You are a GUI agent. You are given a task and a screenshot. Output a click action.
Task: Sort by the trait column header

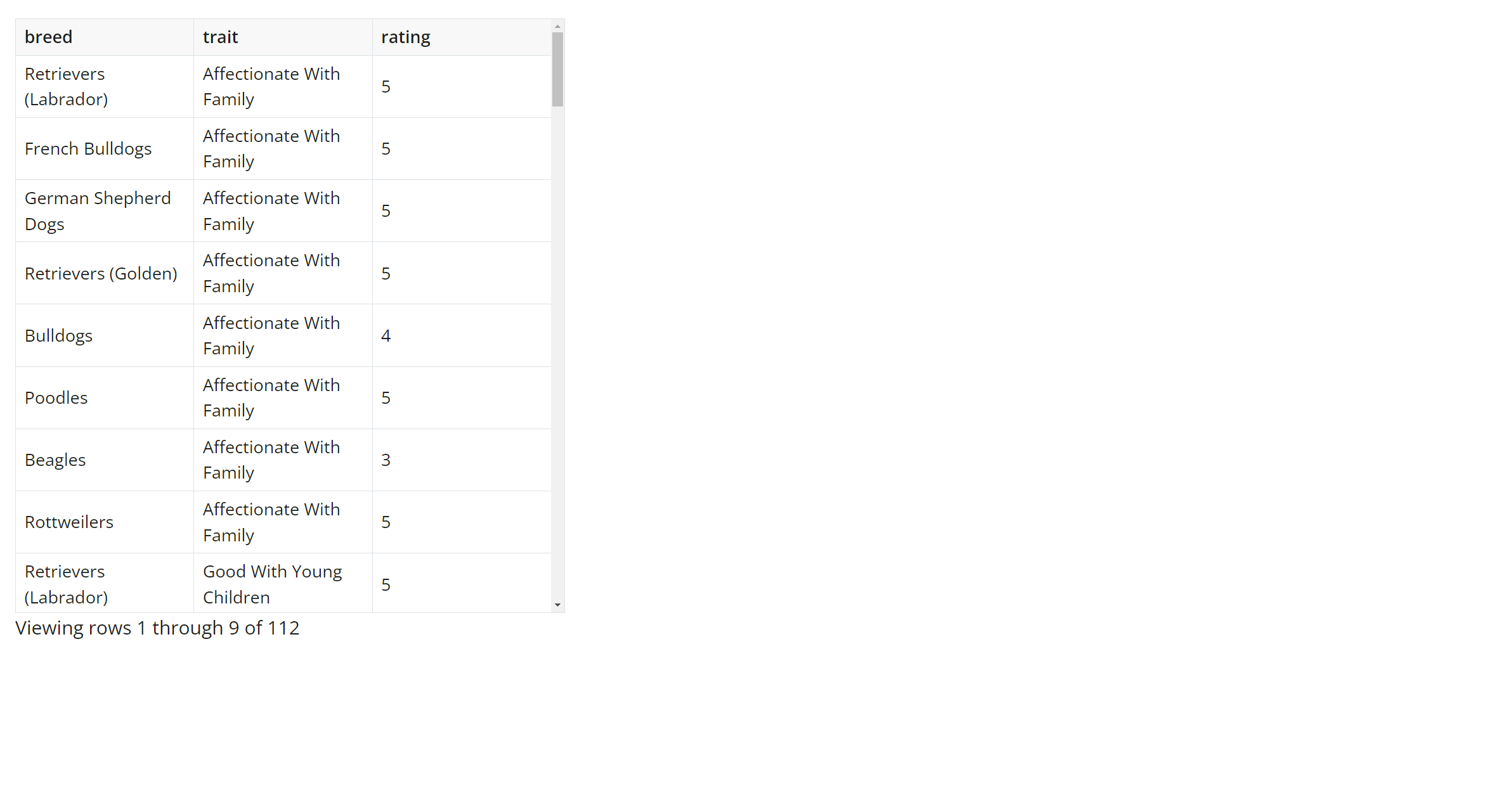tap(220, 37)
